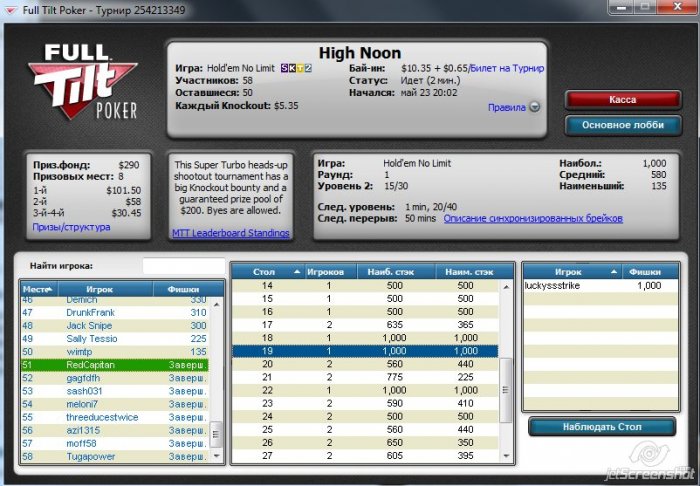This screenshot has height=486, width=700.
Task: Sort tables by Игроков column header
Action: tap(330, 272)
